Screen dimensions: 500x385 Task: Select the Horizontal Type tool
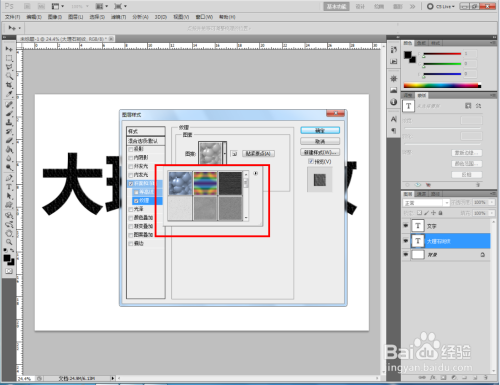[x=9, y=187]
